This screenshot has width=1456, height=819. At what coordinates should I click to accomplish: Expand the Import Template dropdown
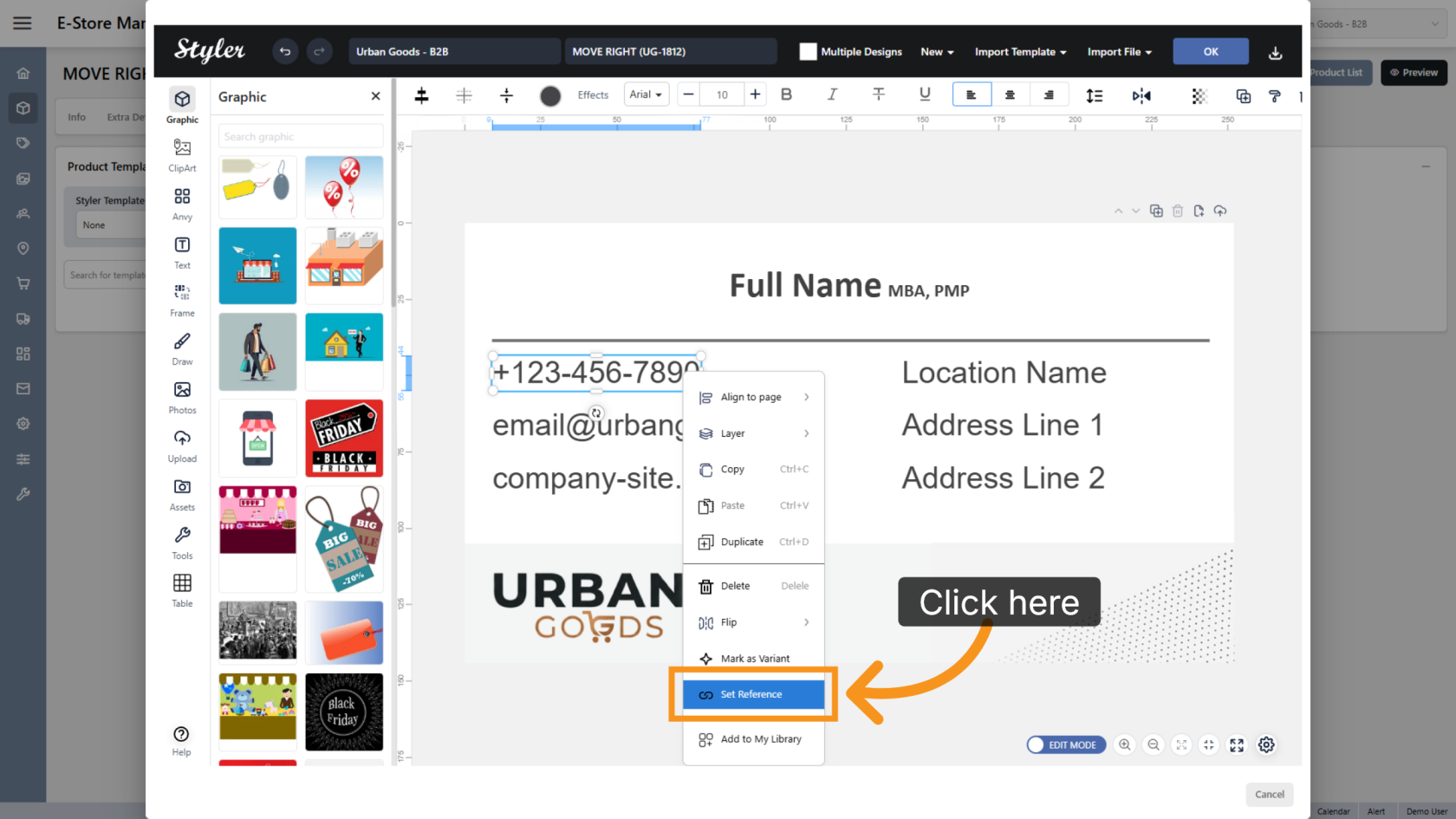click(x=1020, y=52)
